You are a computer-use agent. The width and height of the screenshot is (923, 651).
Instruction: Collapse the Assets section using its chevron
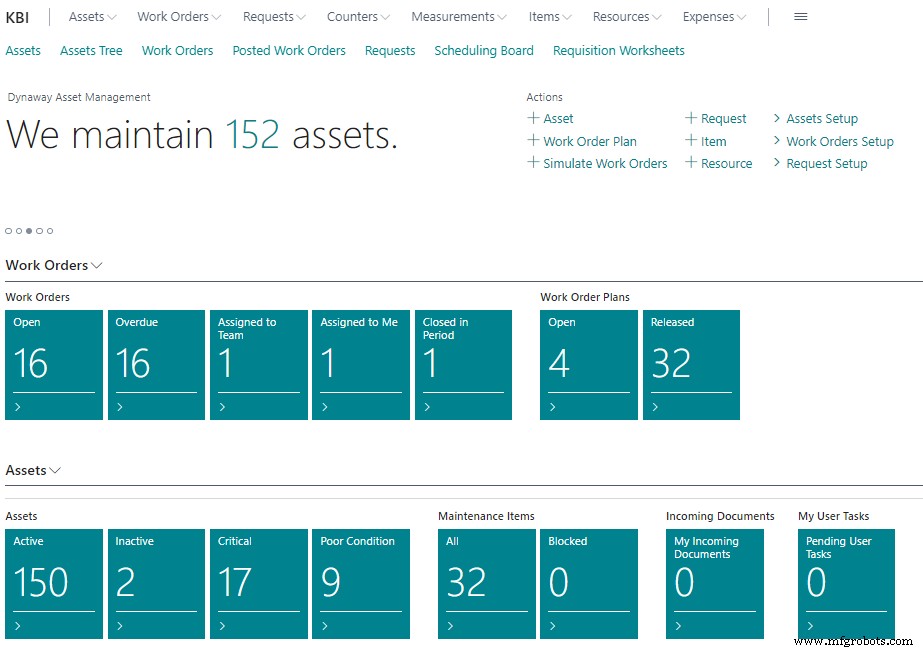[x=57, y=470]
